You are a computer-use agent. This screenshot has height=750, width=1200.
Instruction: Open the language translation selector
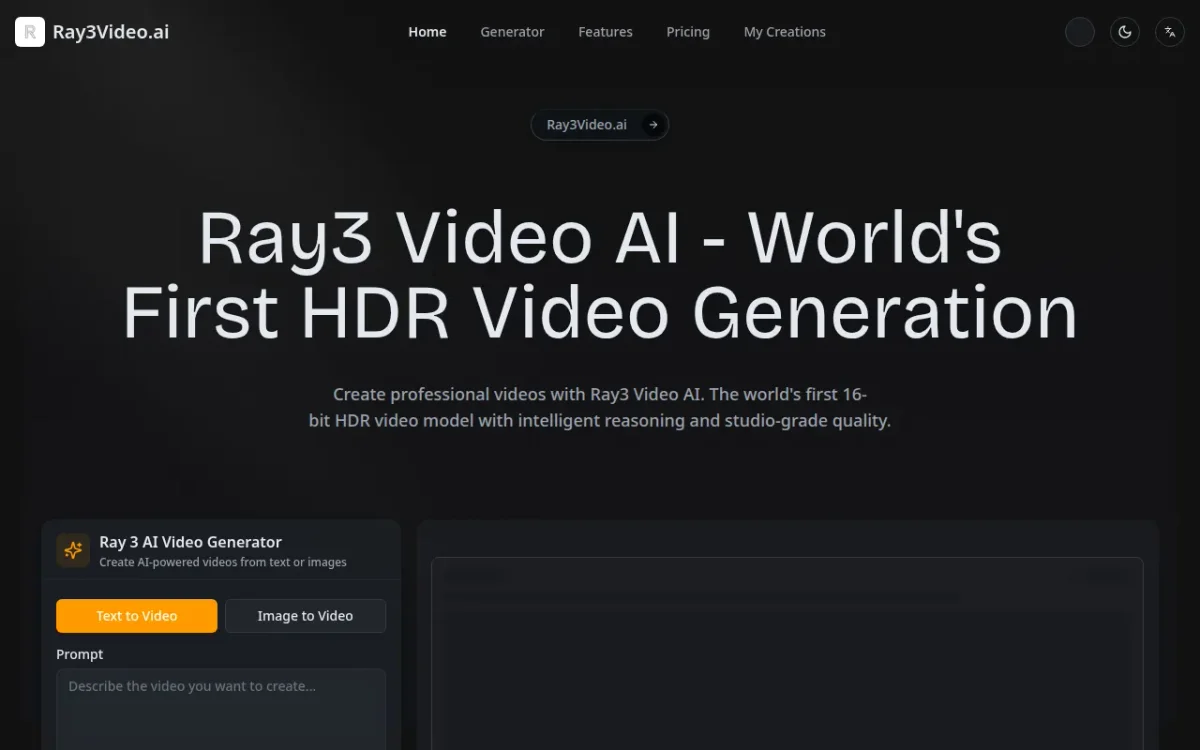coord(1170,32)
